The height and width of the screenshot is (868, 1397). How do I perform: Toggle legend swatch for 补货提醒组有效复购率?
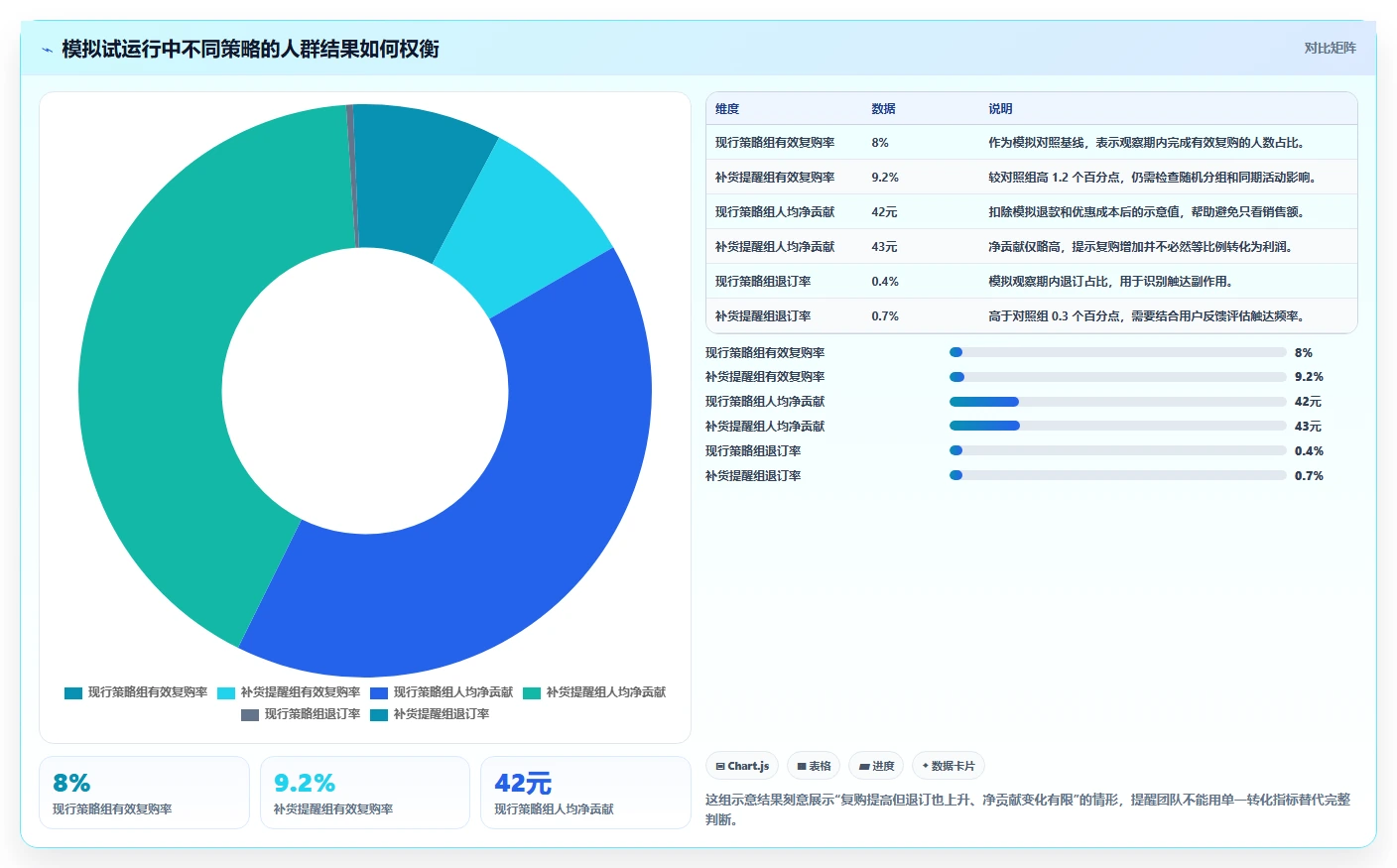226,692
